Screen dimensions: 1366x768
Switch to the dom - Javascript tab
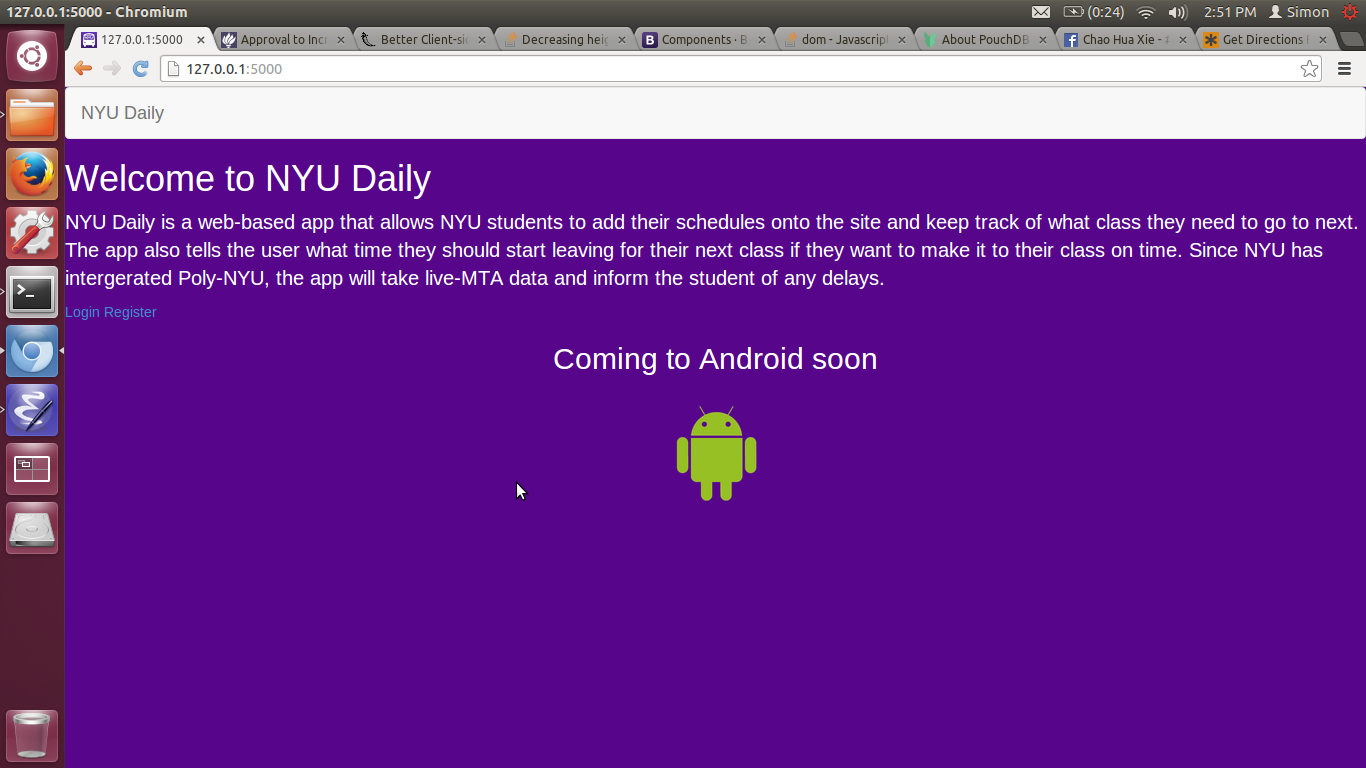[x=843, y=40]
